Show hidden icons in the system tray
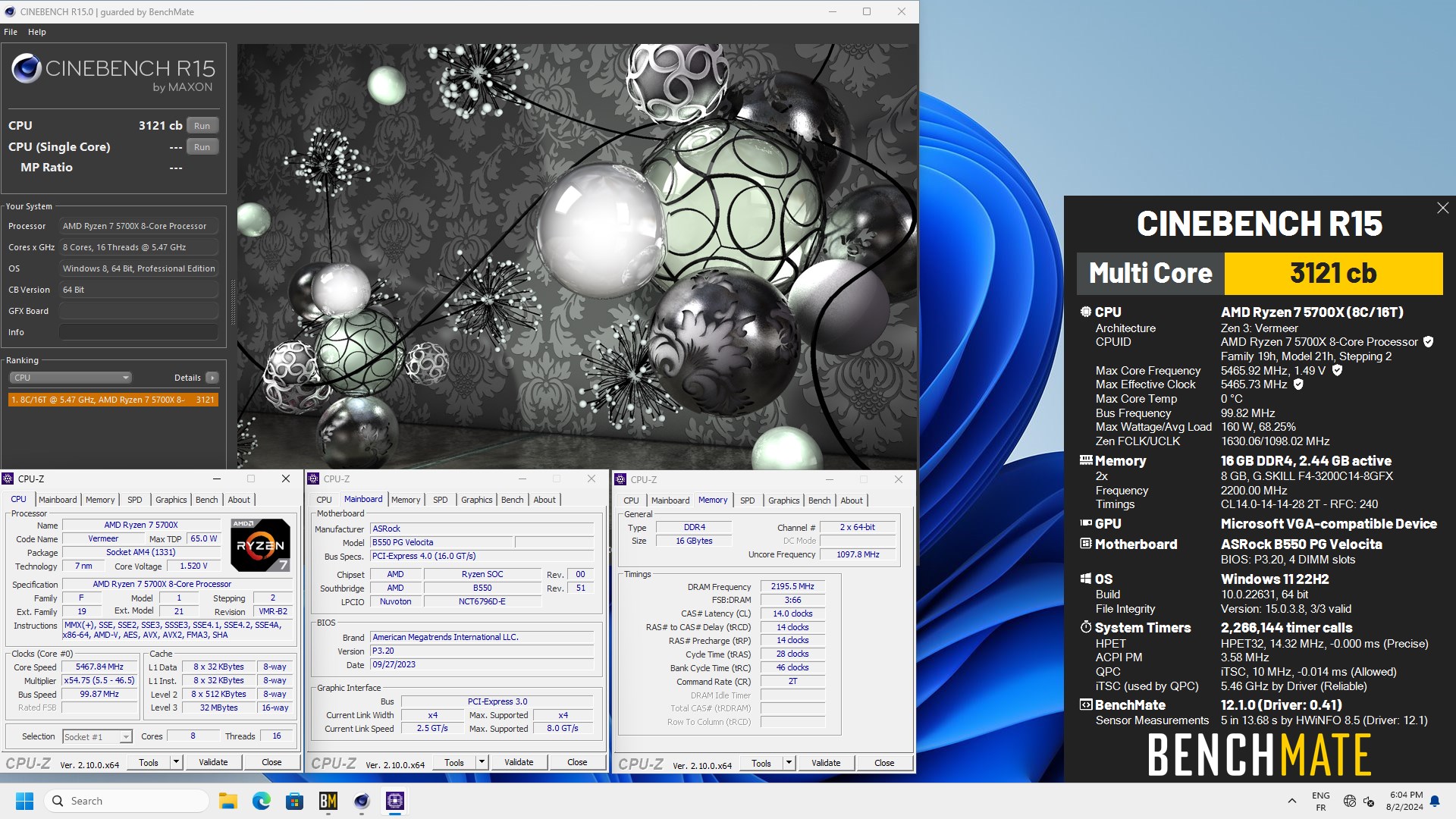This screenshot has width=1456, height=819. point(1291,801)
